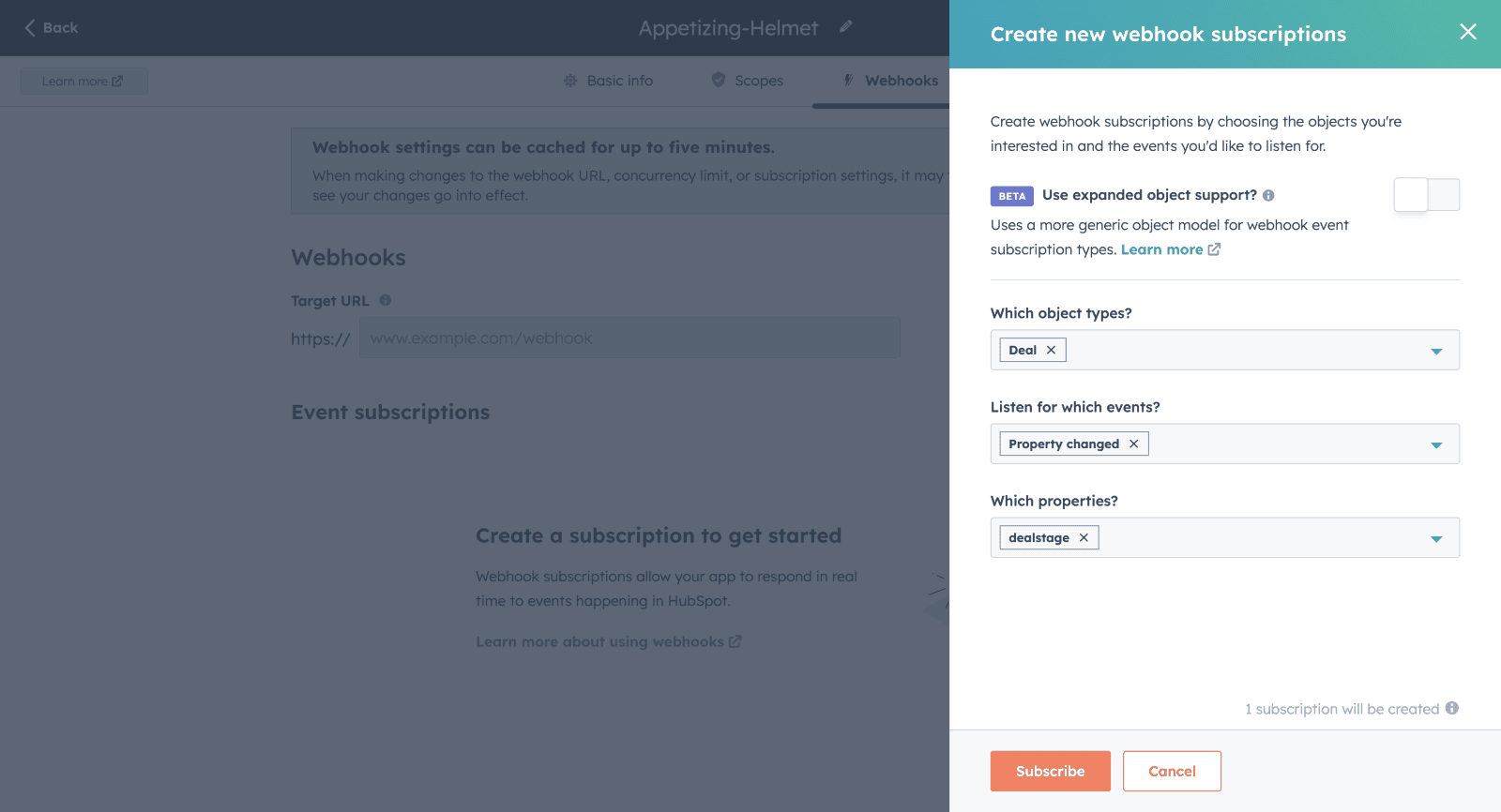Screen dimensions: 1501x812
Task: Click the pencil icon beside Appetizing-Helmet
Action: coord(845,27)
